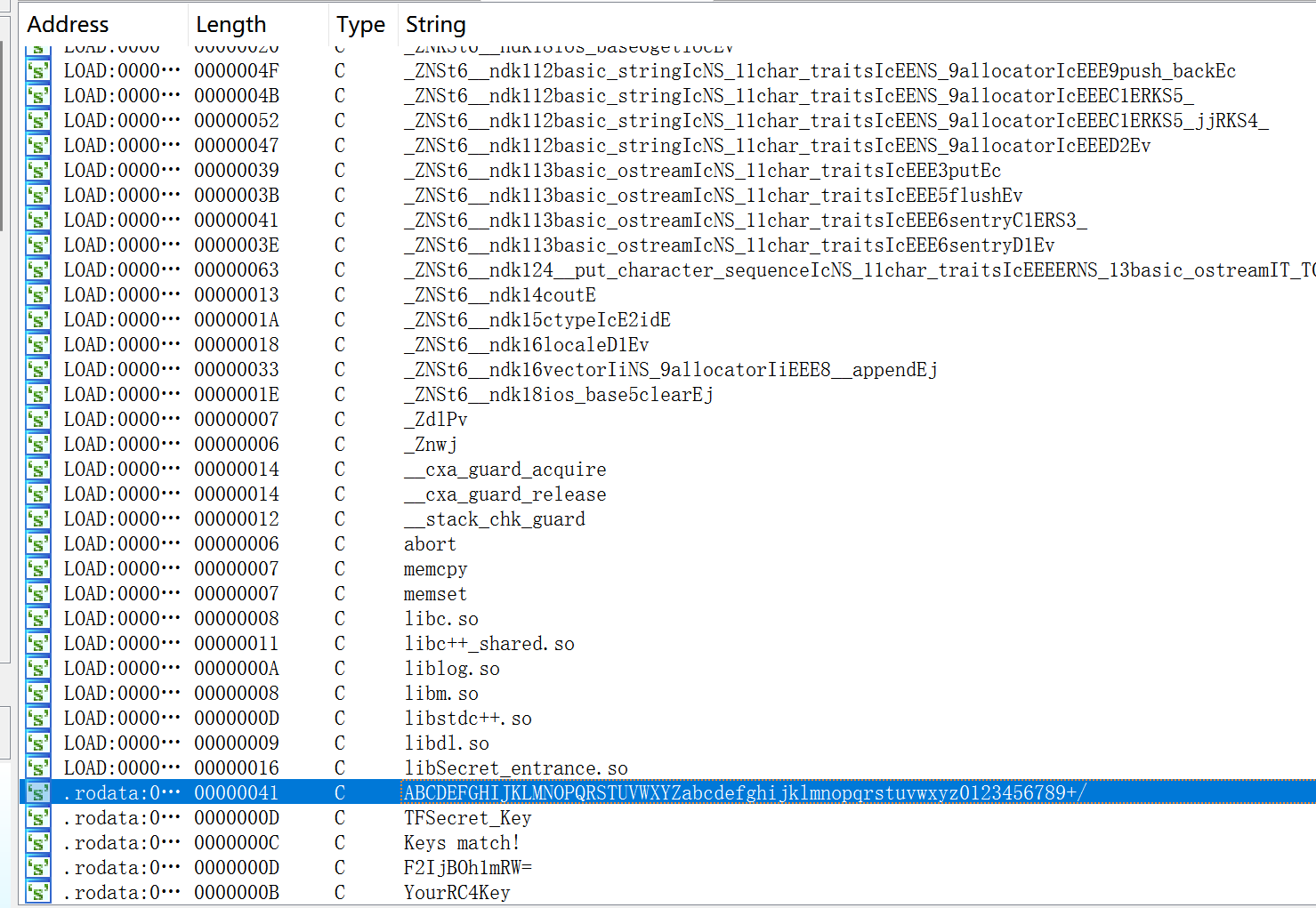Click the icon beside libSecret_entrance.so row
This screenshot has height=908, width=1316.
coord(38,767)
